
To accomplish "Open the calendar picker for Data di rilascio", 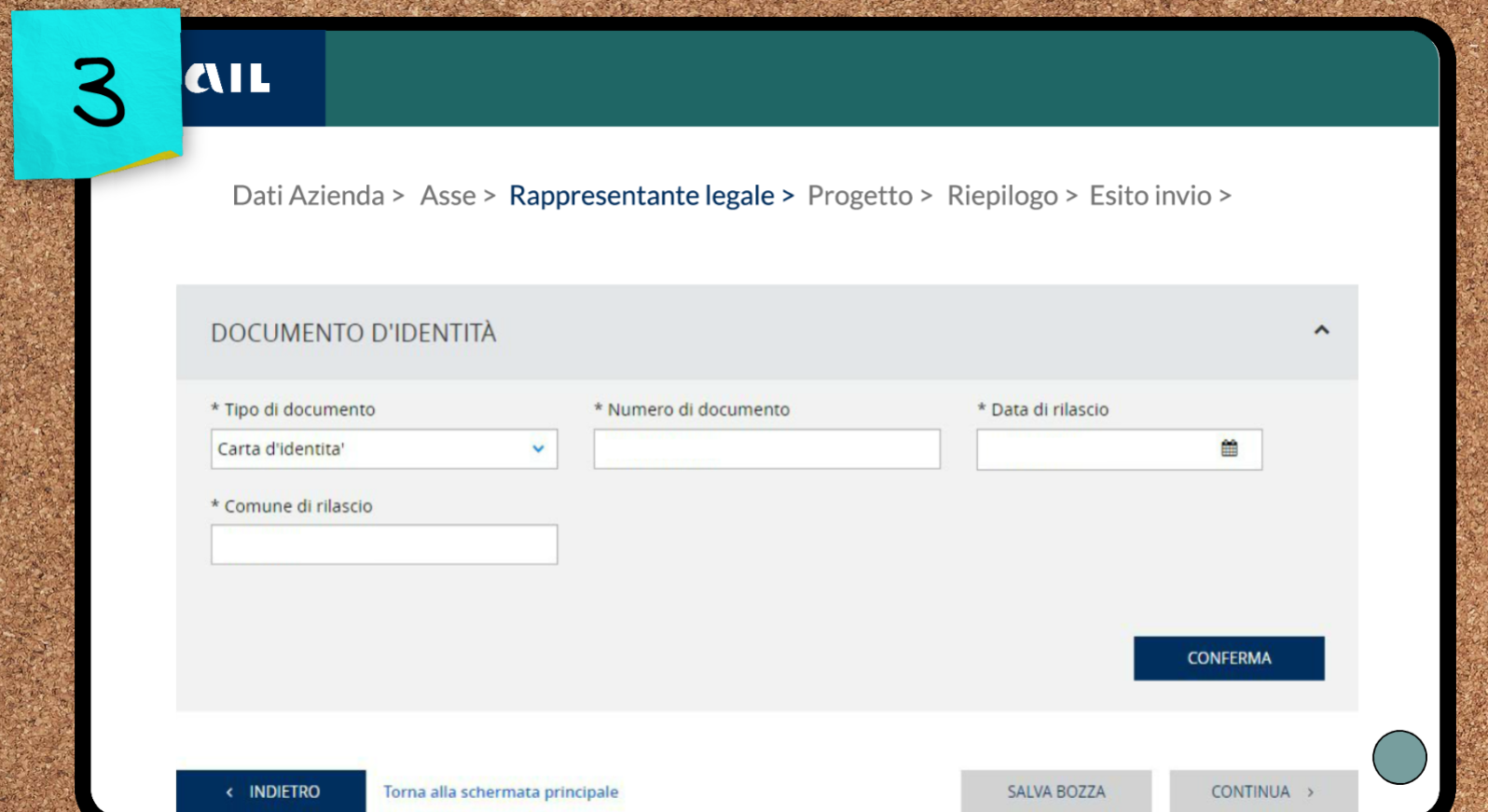I will (x=1229, y=448).
